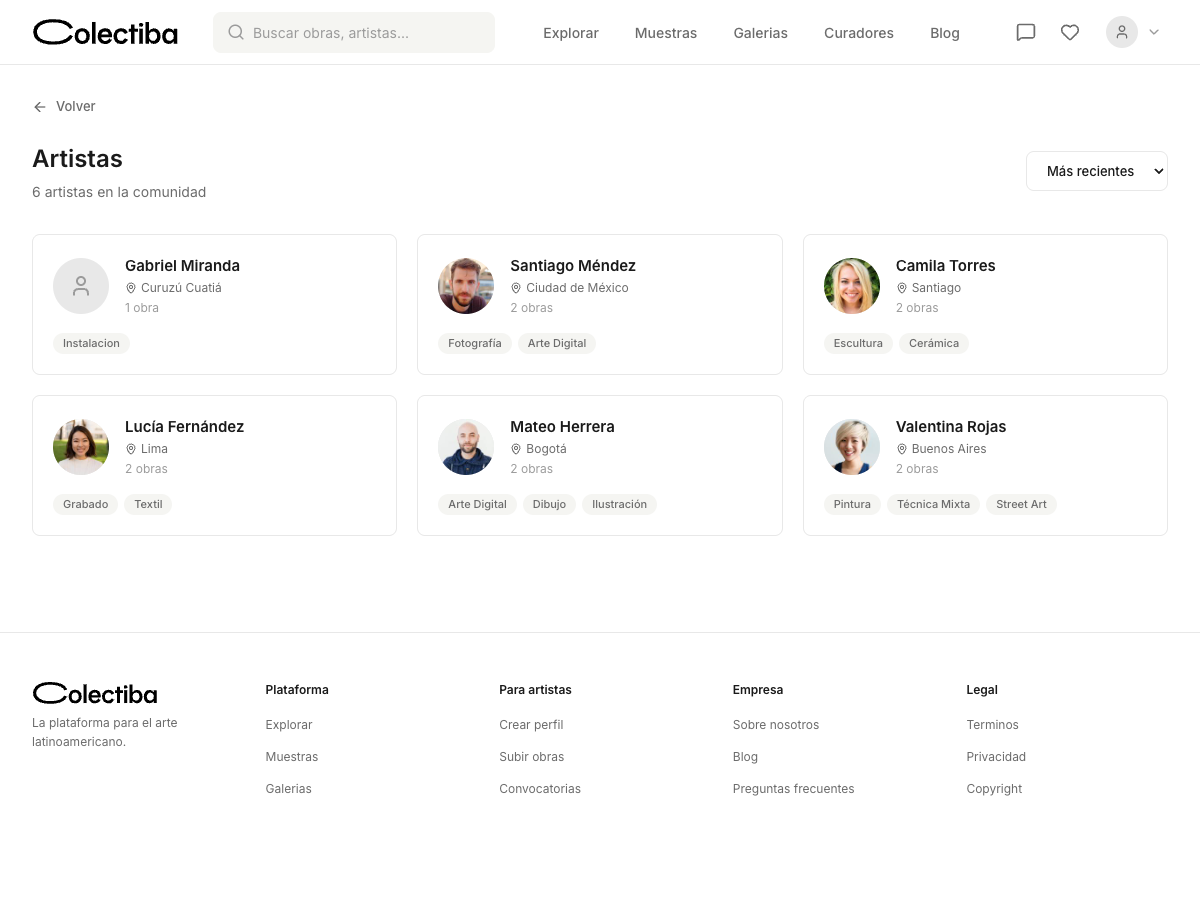Click the back arrow next to Volver
The width and height of the screenshot is (1200, 900).
tap(40, 107)
